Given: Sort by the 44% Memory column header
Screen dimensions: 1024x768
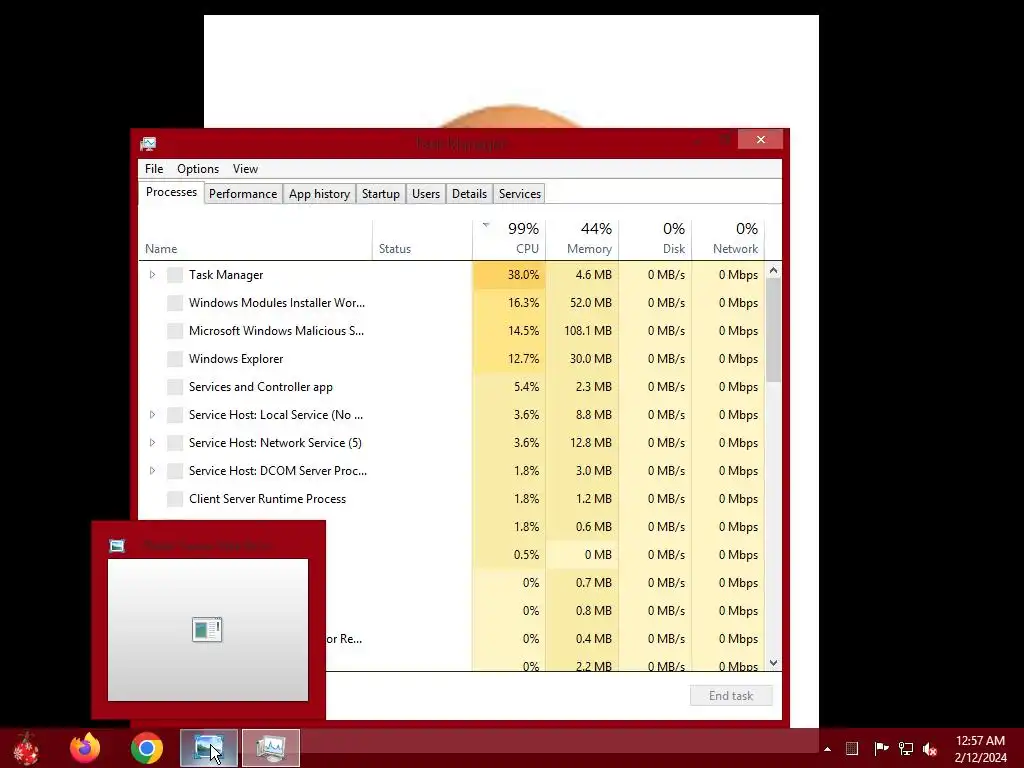Looking at the screenshot, I should coord(583,240).
